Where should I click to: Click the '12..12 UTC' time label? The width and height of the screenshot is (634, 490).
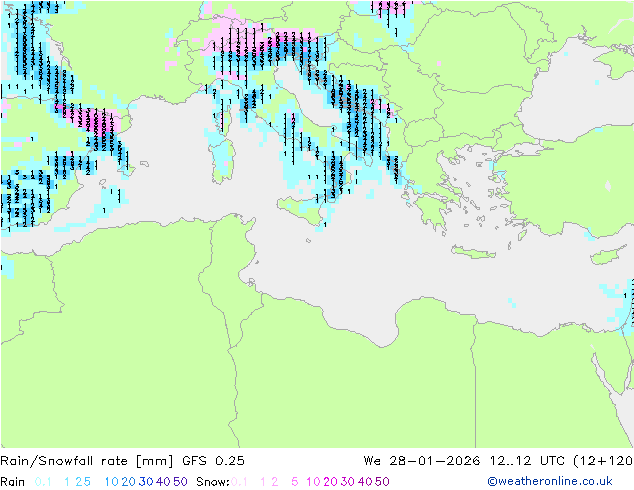pyautogui.click(x=528, y=461)
